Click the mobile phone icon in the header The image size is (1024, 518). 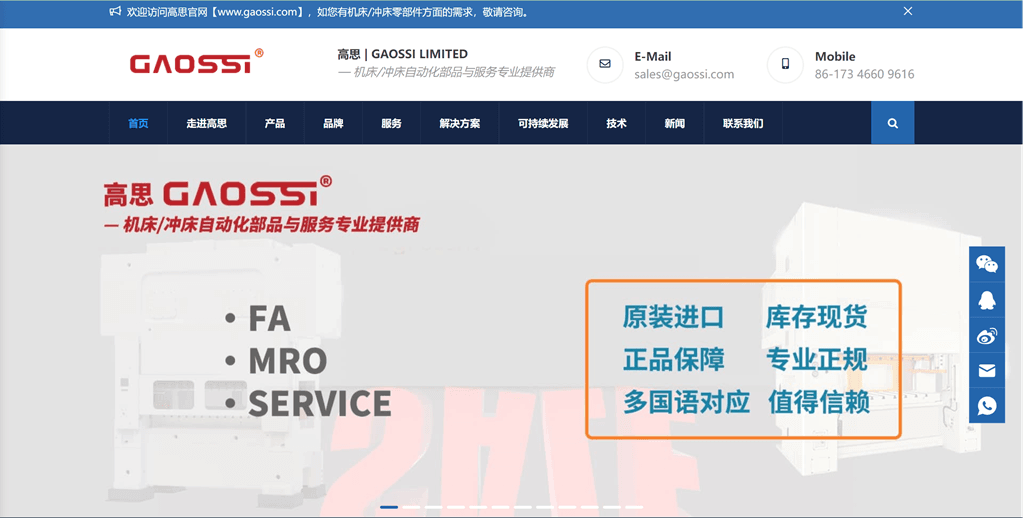pyautogui.click(x=785, y=64)
